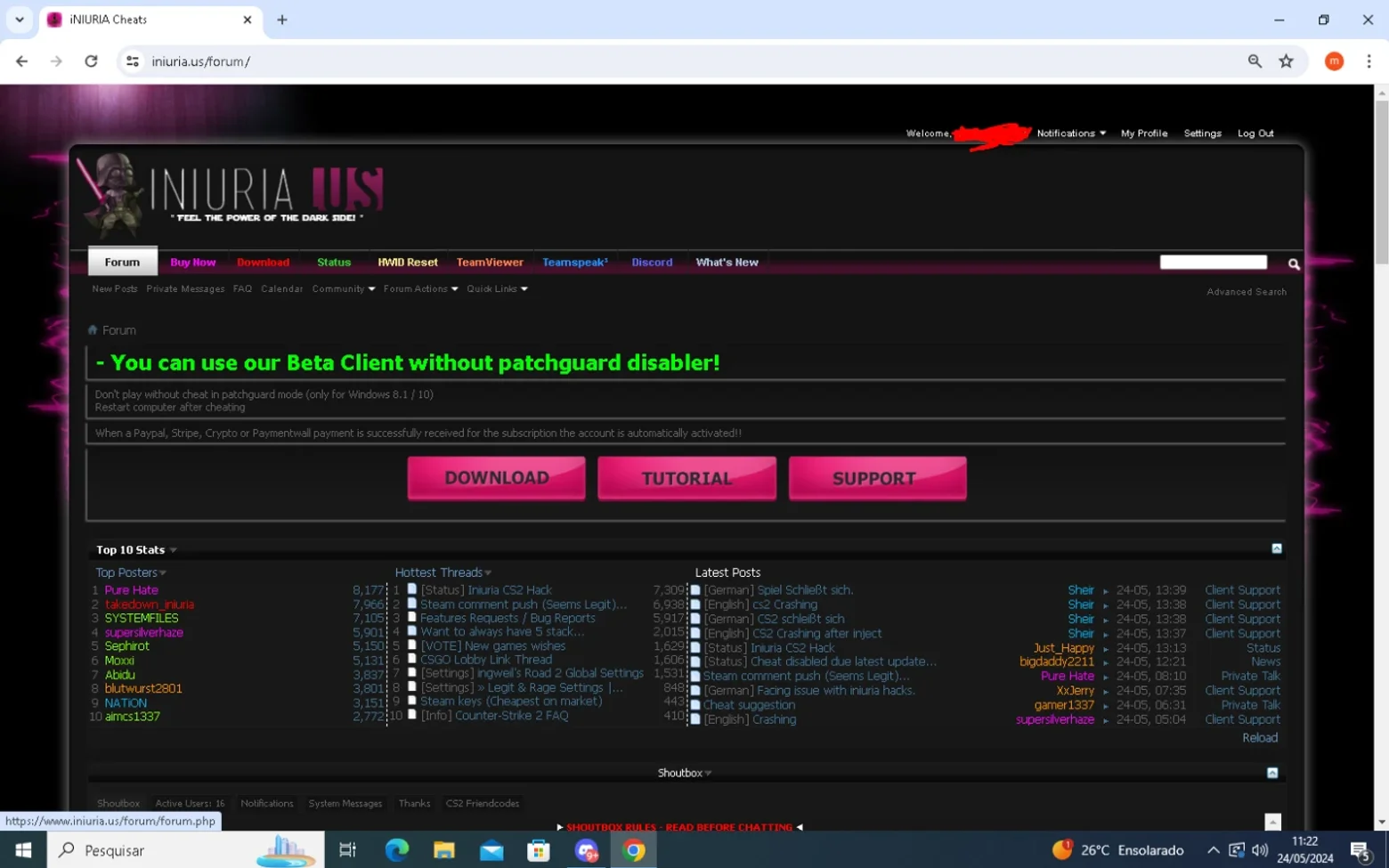Go to the Status tab
Image resolution: width=1389 pixels, height=868 pixels.
(x=334, y=263)
